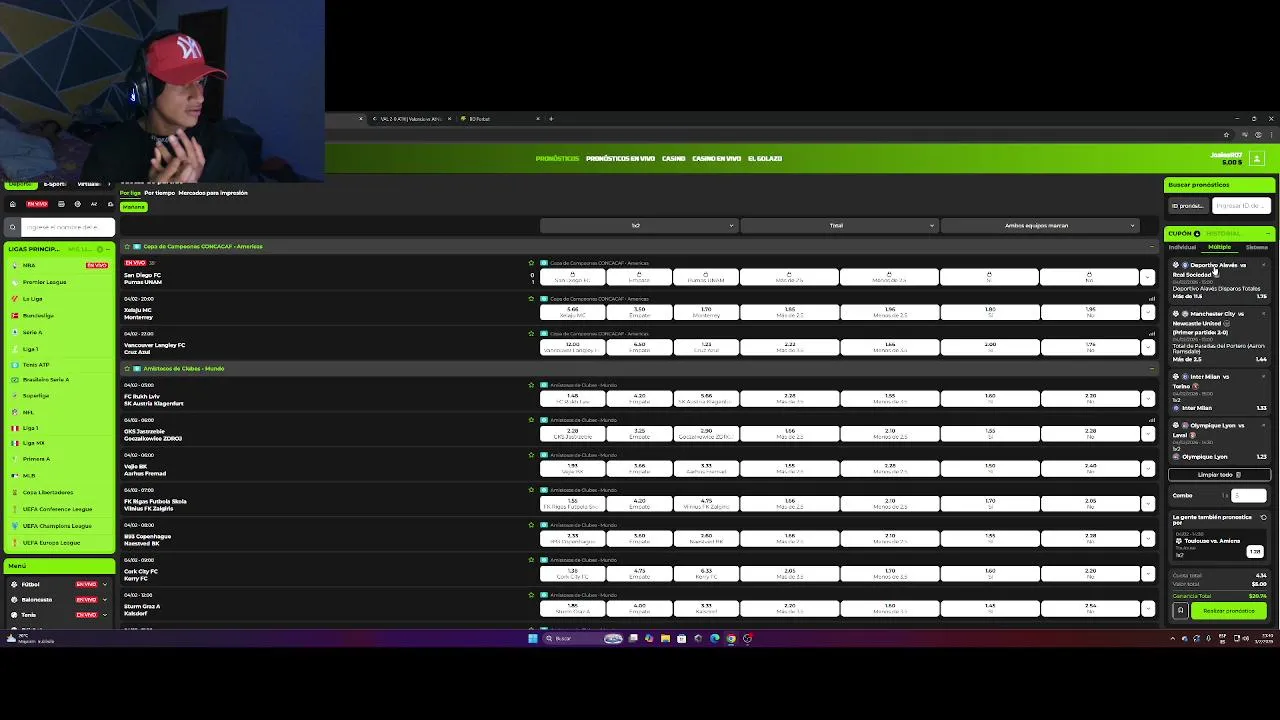Click the Combo stake input field

click(x=1249, y=495)
